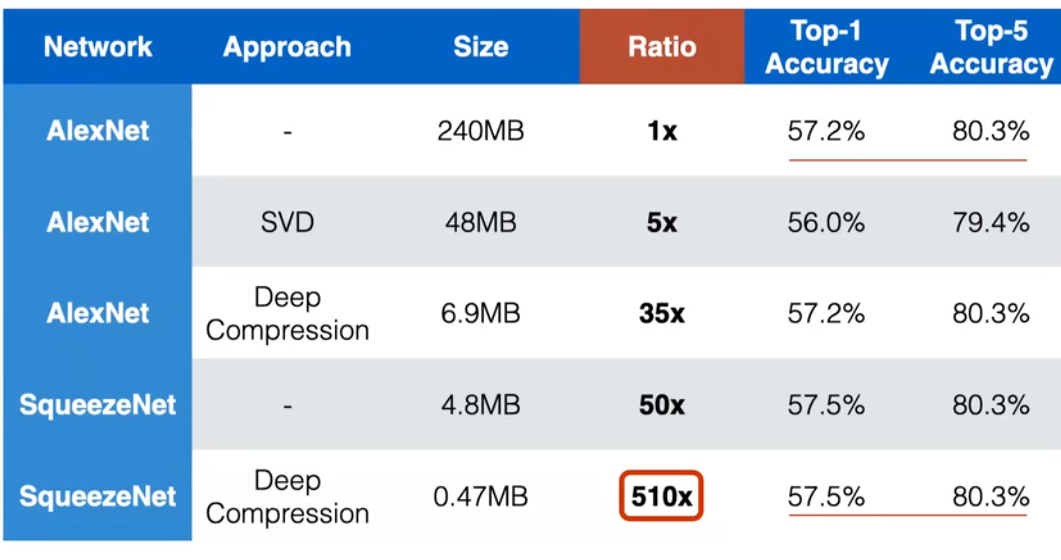Select the 79.4% Top-5 accuracy value
Viewport: 1061px width, 560px height.
click(x=991, y=222)
